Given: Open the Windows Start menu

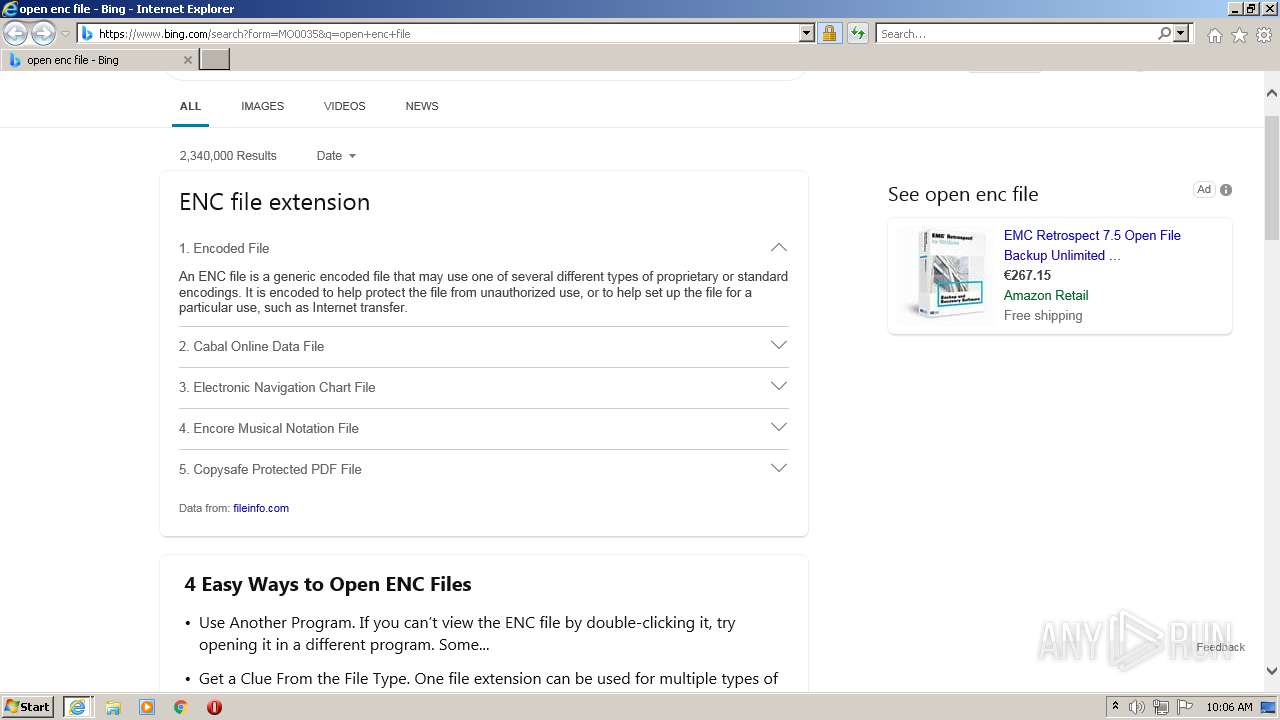Looking at the screenshot, I should coord(28,707).
